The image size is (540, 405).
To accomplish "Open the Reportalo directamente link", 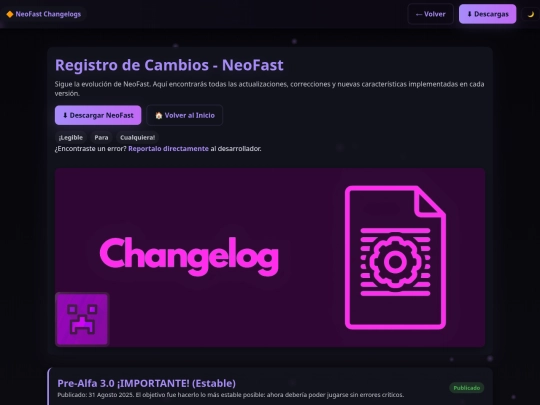I will (x=168, y=149).
